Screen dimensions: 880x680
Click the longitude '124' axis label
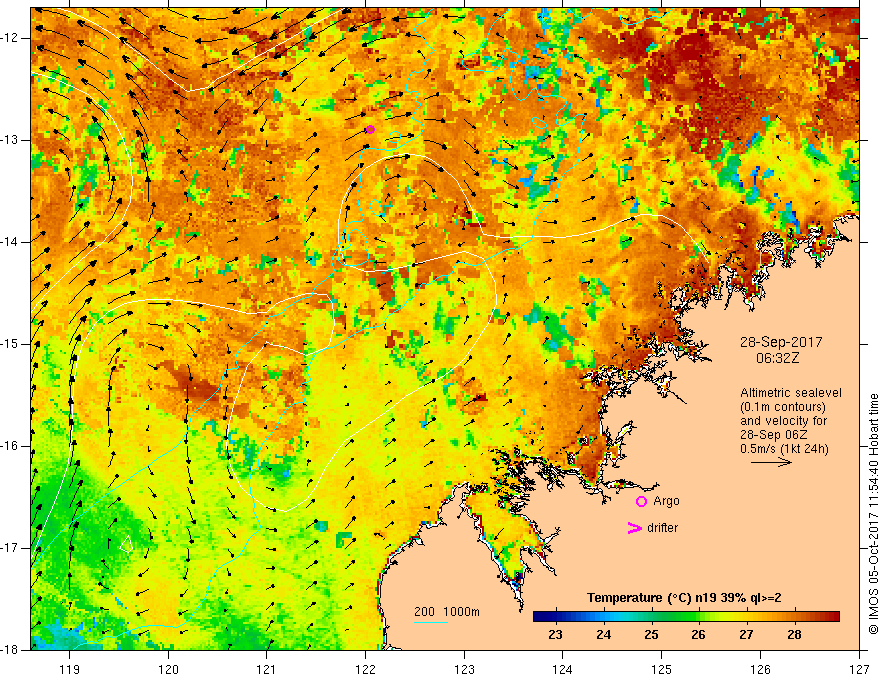tap(563, 669)
